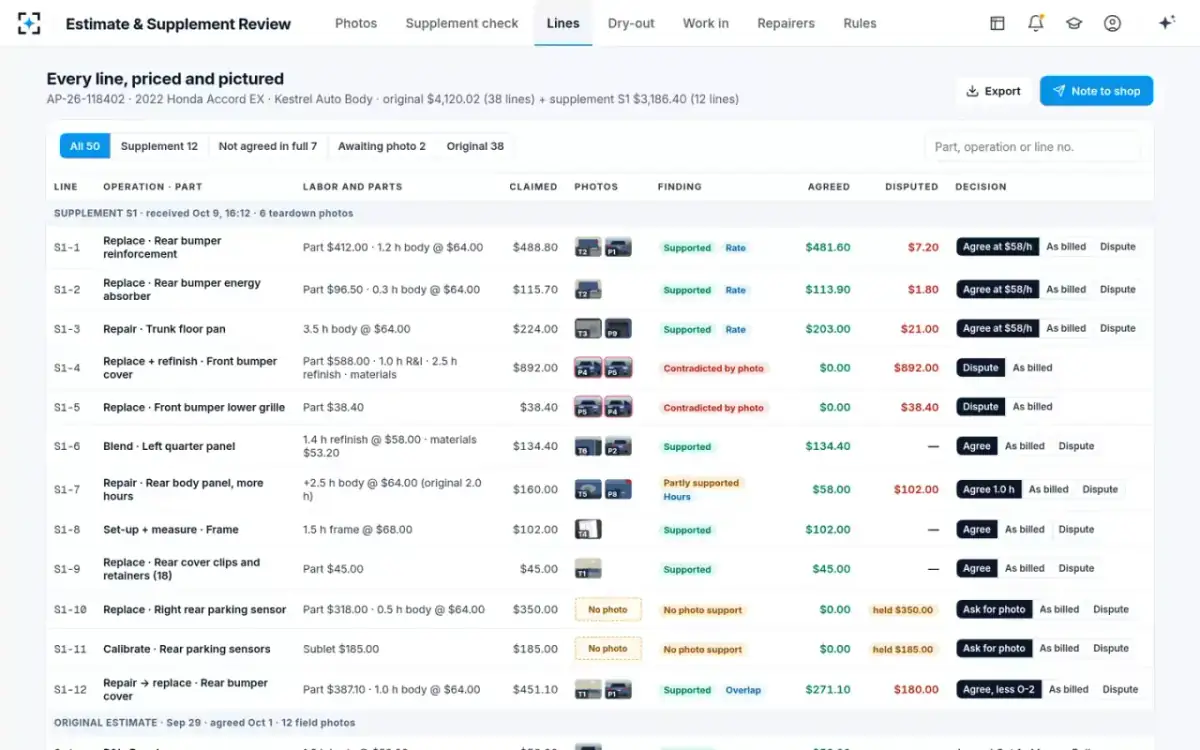Open flagged photo P4 on line S1-4
The height and width of the screenshot is (750, 1200).
tap(588, 368)
